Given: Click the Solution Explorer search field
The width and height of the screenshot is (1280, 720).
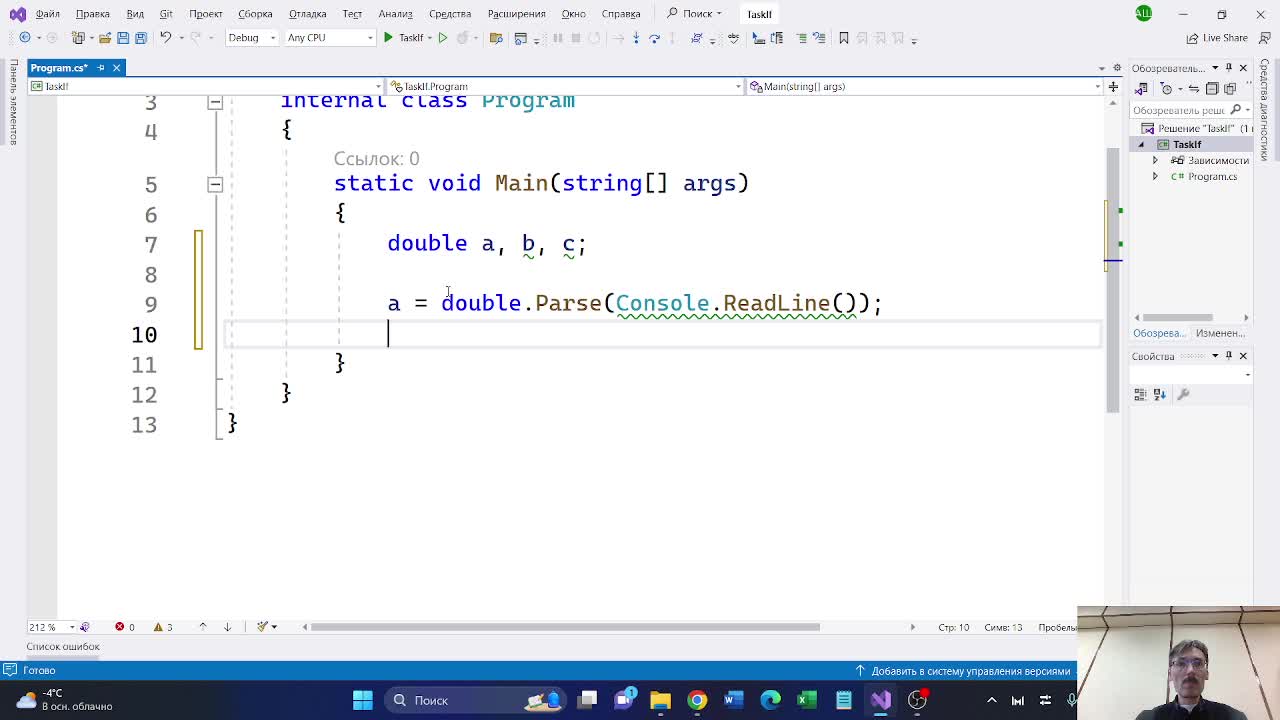Looking at the screenshot, I should point(1190,110).
